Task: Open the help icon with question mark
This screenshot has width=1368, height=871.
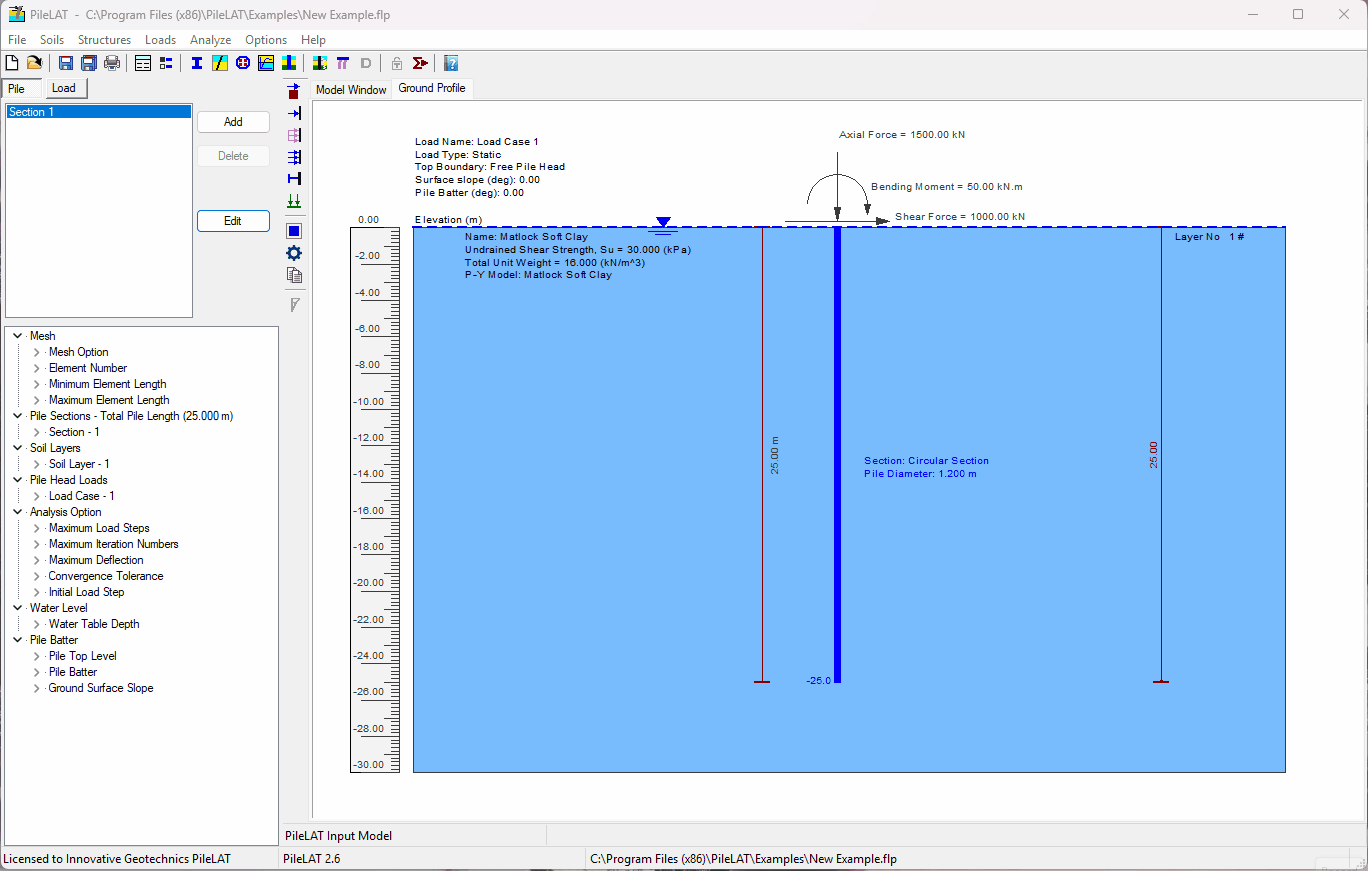Action: (451, 63)
